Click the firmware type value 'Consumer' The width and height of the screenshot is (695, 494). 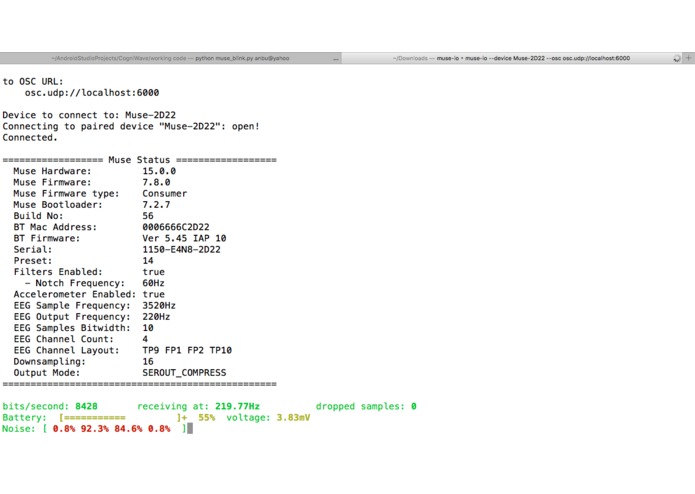164,194
